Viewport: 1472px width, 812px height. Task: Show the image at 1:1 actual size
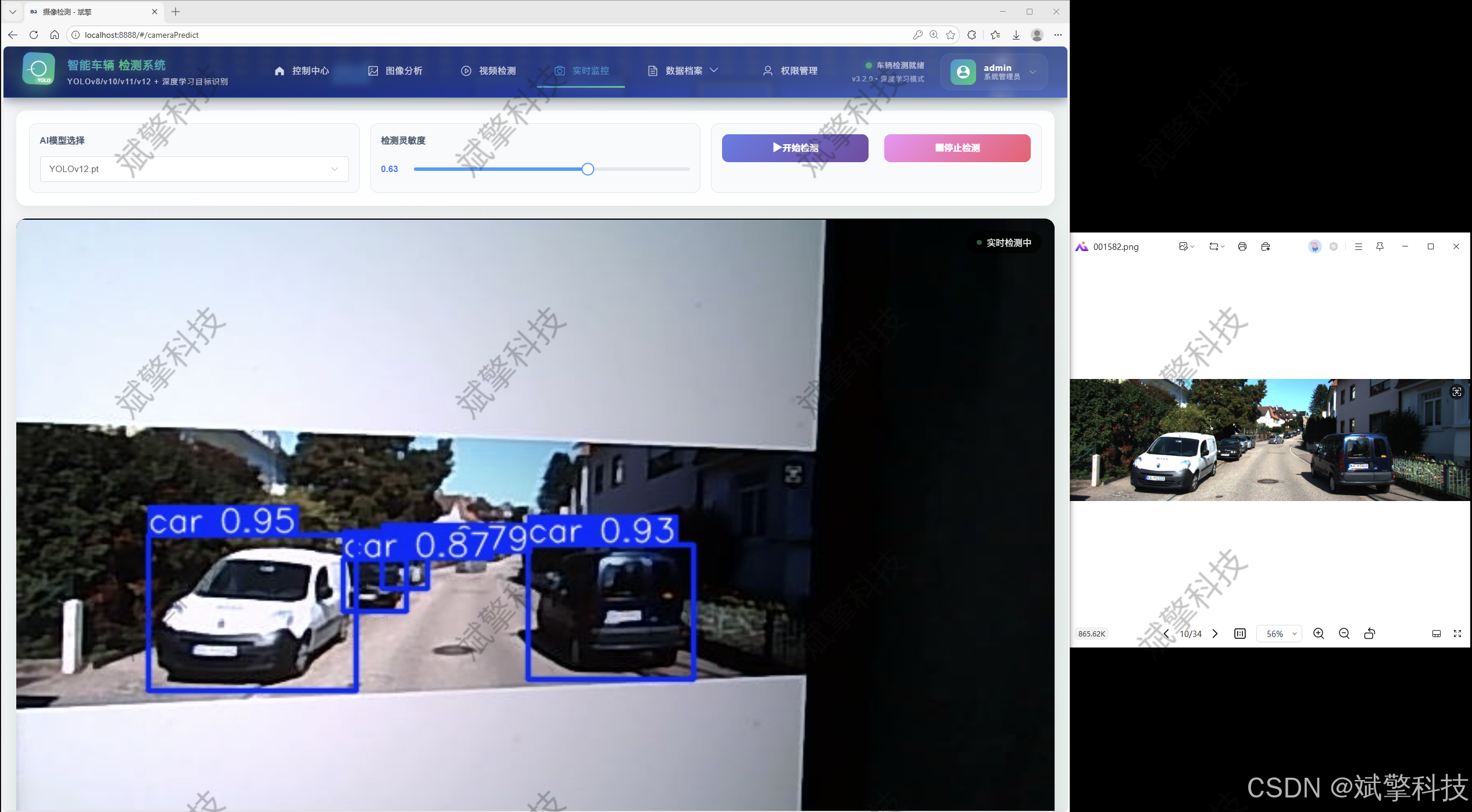pos(1240,634)
